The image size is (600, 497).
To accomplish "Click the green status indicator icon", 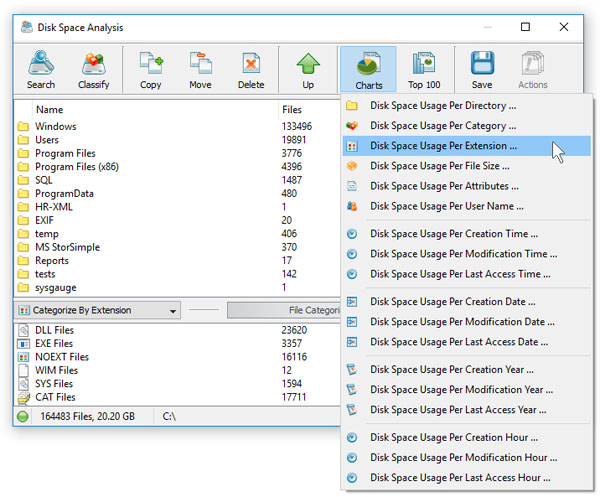I will click(23, 416).
